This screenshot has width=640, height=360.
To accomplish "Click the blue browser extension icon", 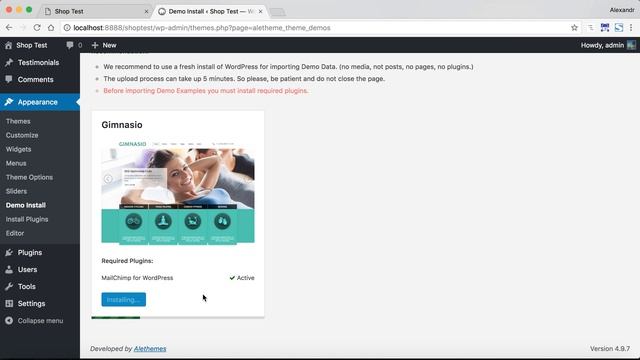I will (x=619, y=28).
